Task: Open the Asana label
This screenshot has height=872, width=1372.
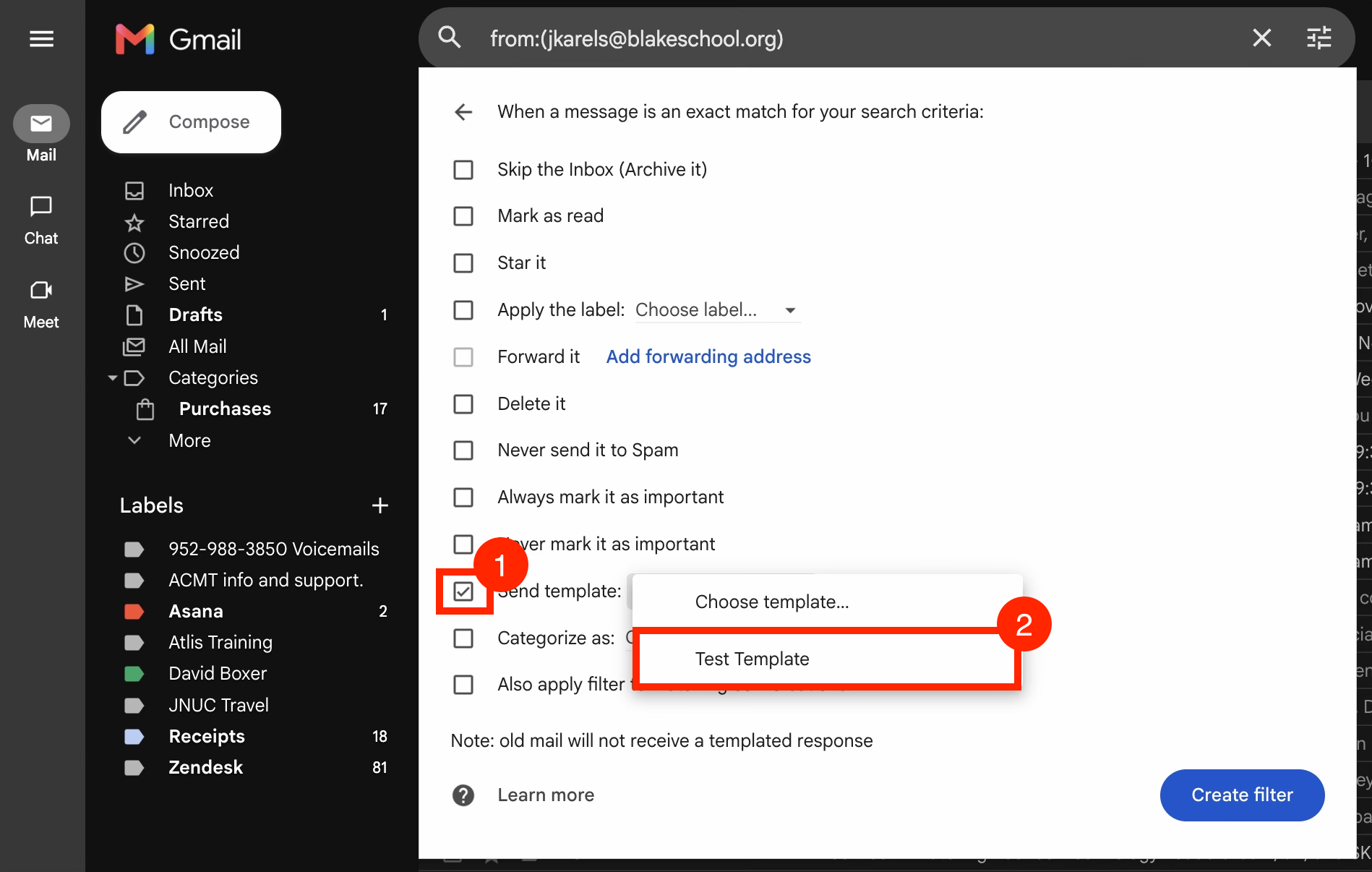Action: [196, 611]
